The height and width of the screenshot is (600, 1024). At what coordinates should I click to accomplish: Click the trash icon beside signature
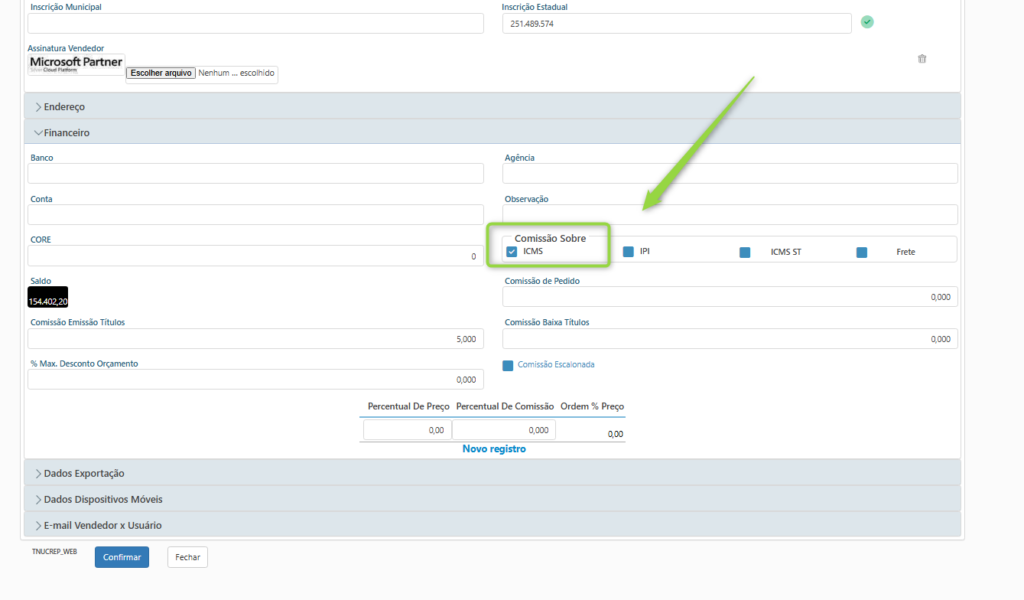pos(922,59)
